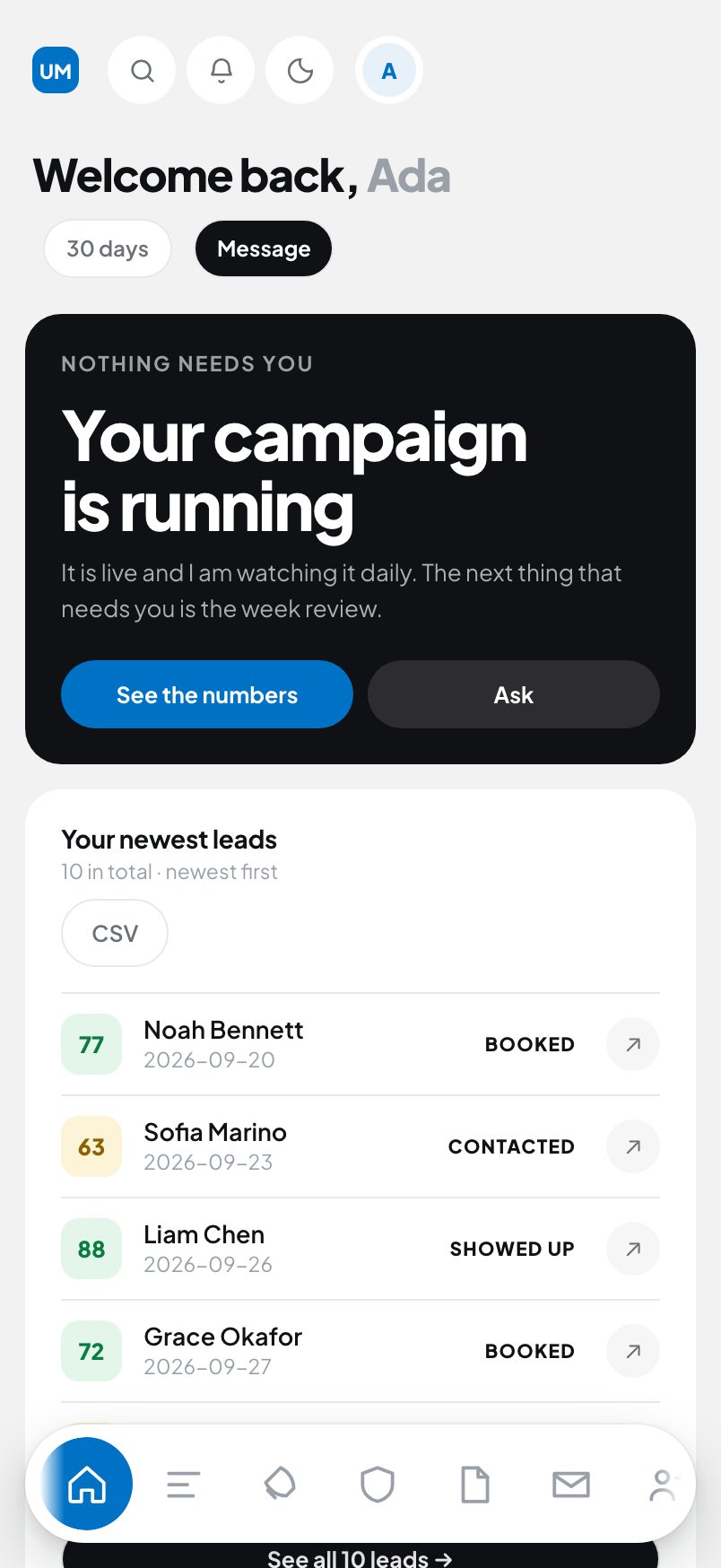Open the document icon in bottom nav
The height and width of the screenshot is (1568, 721).
coord(474,1485)
